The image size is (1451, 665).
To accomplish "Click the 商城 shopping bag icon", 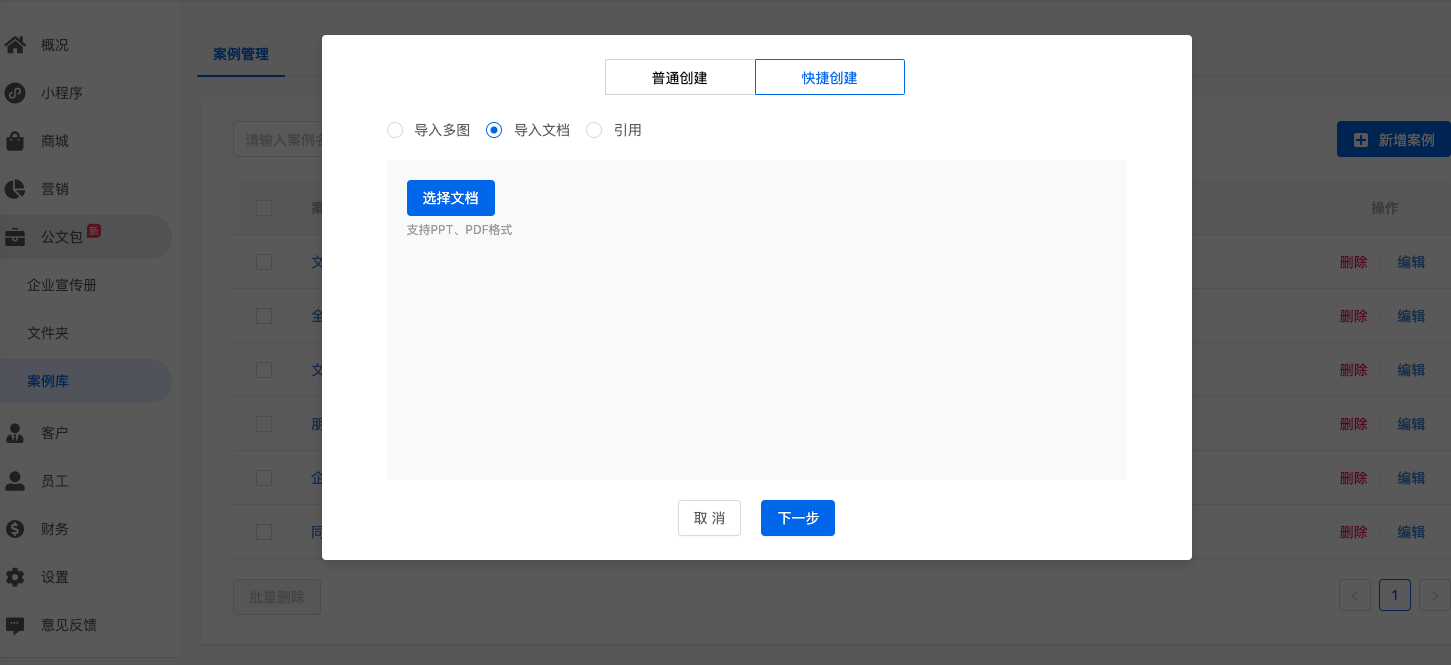I will pos(15,141).
